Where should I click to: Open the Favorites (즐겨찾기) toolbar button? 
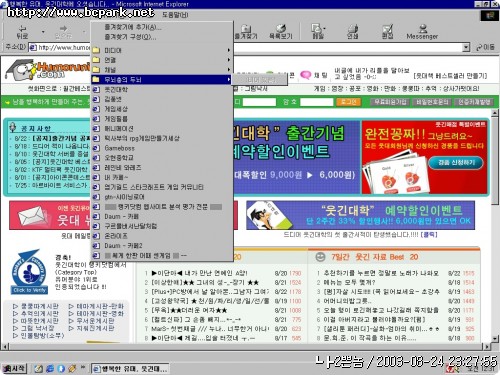coord(246,32)
